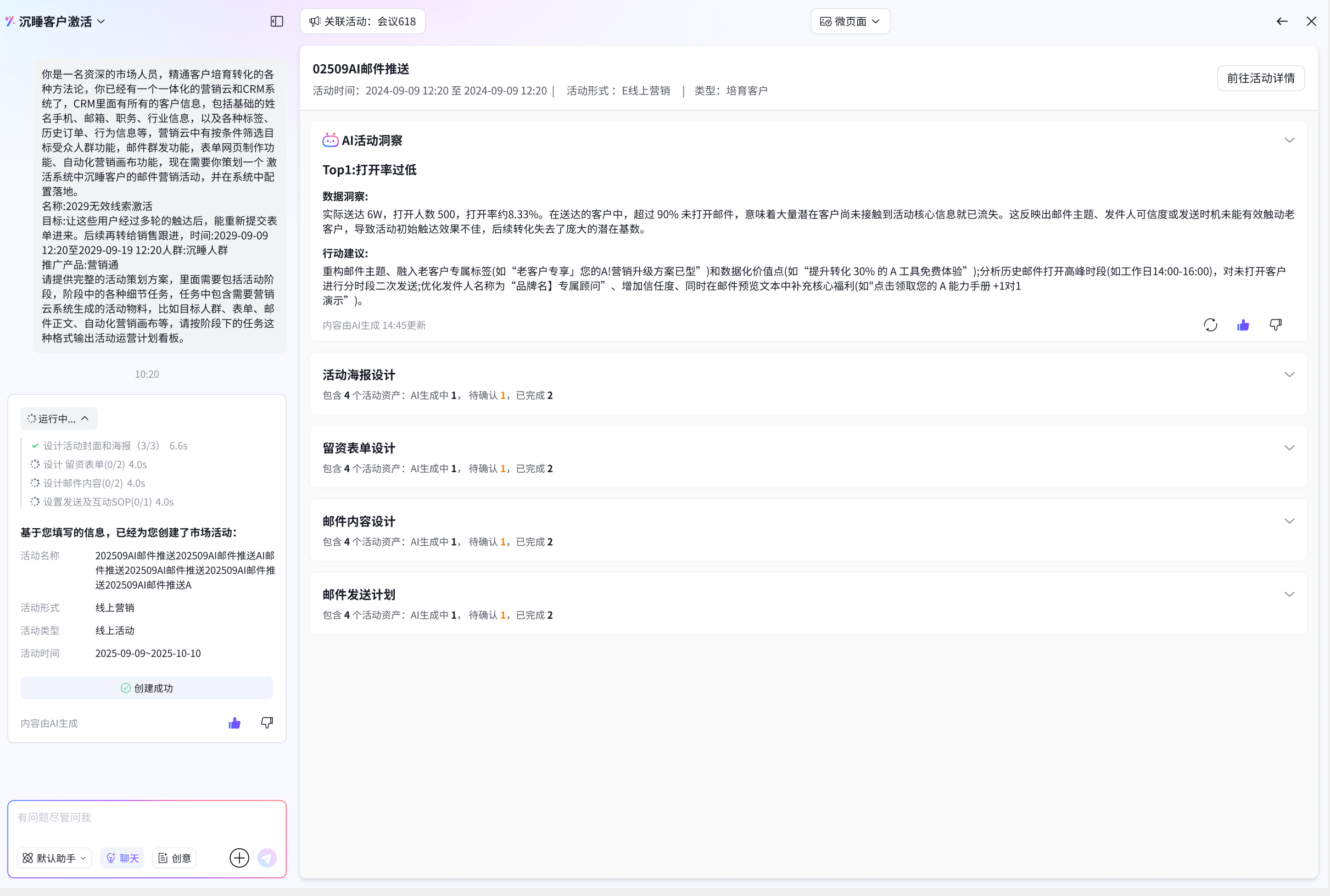Like the created activity chat reply
1330x896 pixels.
point(234,723)
